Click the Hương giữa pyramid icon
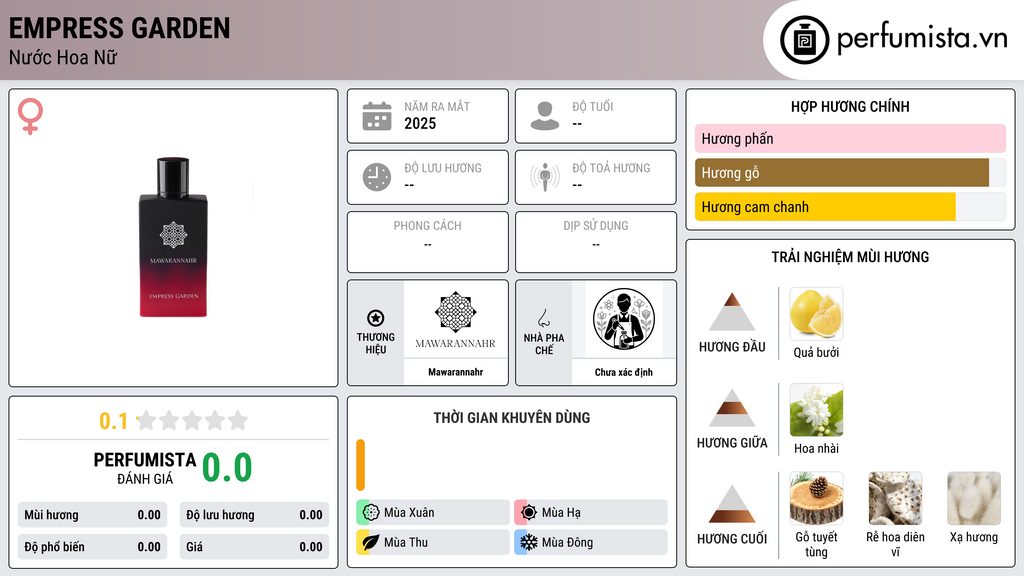Screen dimensions: 1024x576 tap(732, 408)
